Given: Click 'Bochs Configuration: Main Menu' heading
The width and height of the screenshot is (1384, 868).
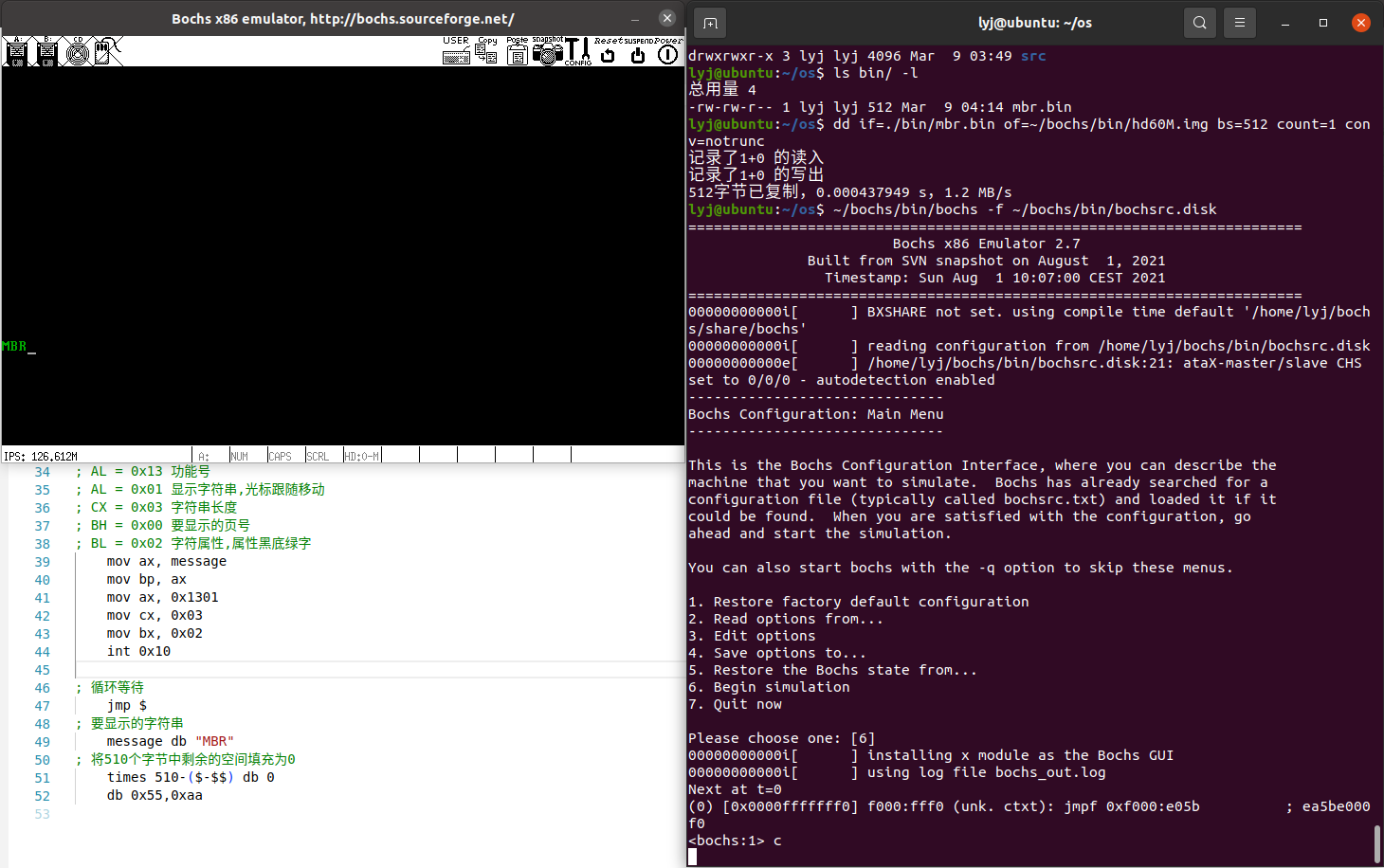Looking at the screenshot, I should (x=816, y=414).
